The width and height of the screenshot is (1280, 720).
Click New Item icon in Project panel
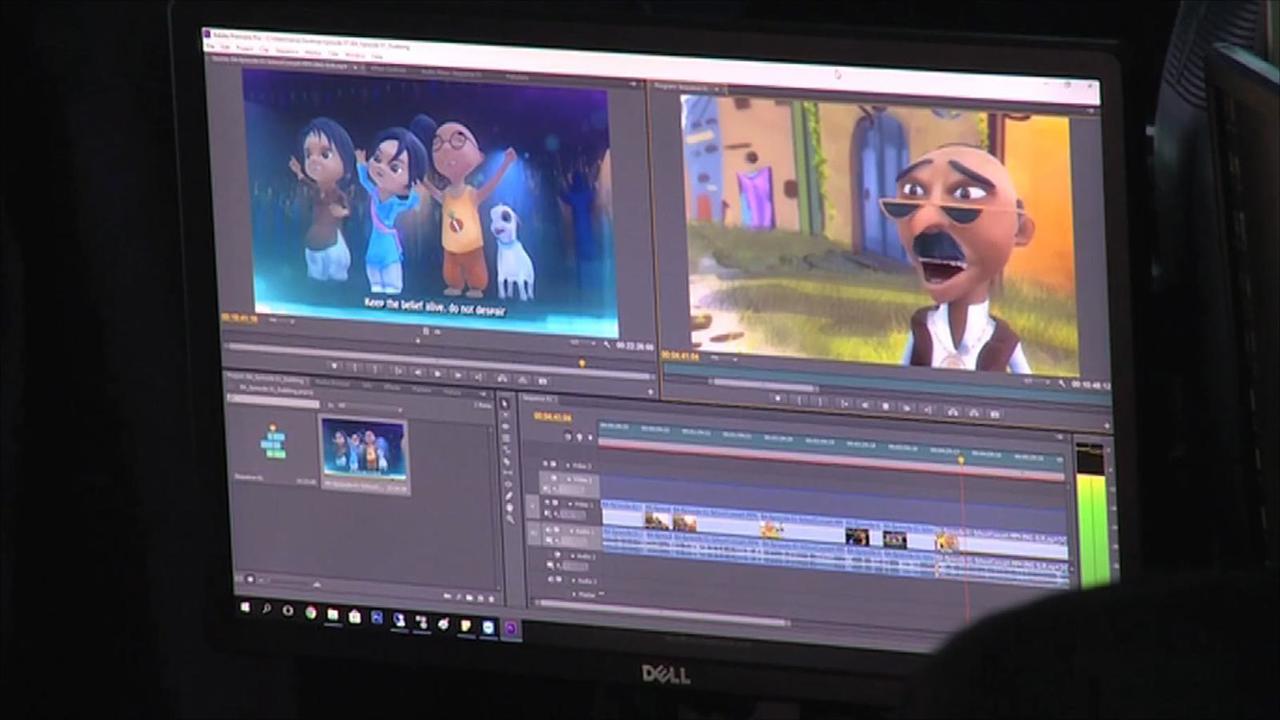tap(480, 597)
